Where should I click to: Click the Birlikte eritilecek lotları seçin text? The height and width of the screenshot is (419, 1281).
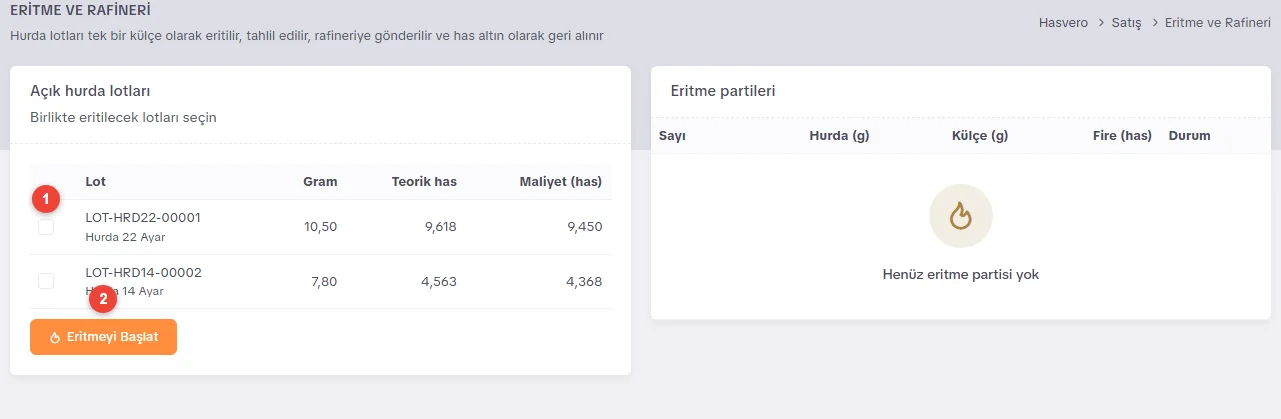coord(123,117)
